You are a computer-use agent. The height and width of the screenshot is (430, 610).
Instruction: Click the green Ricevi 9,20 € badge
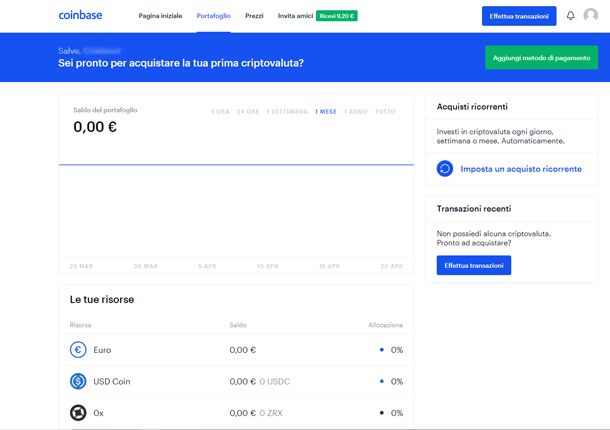337,16
